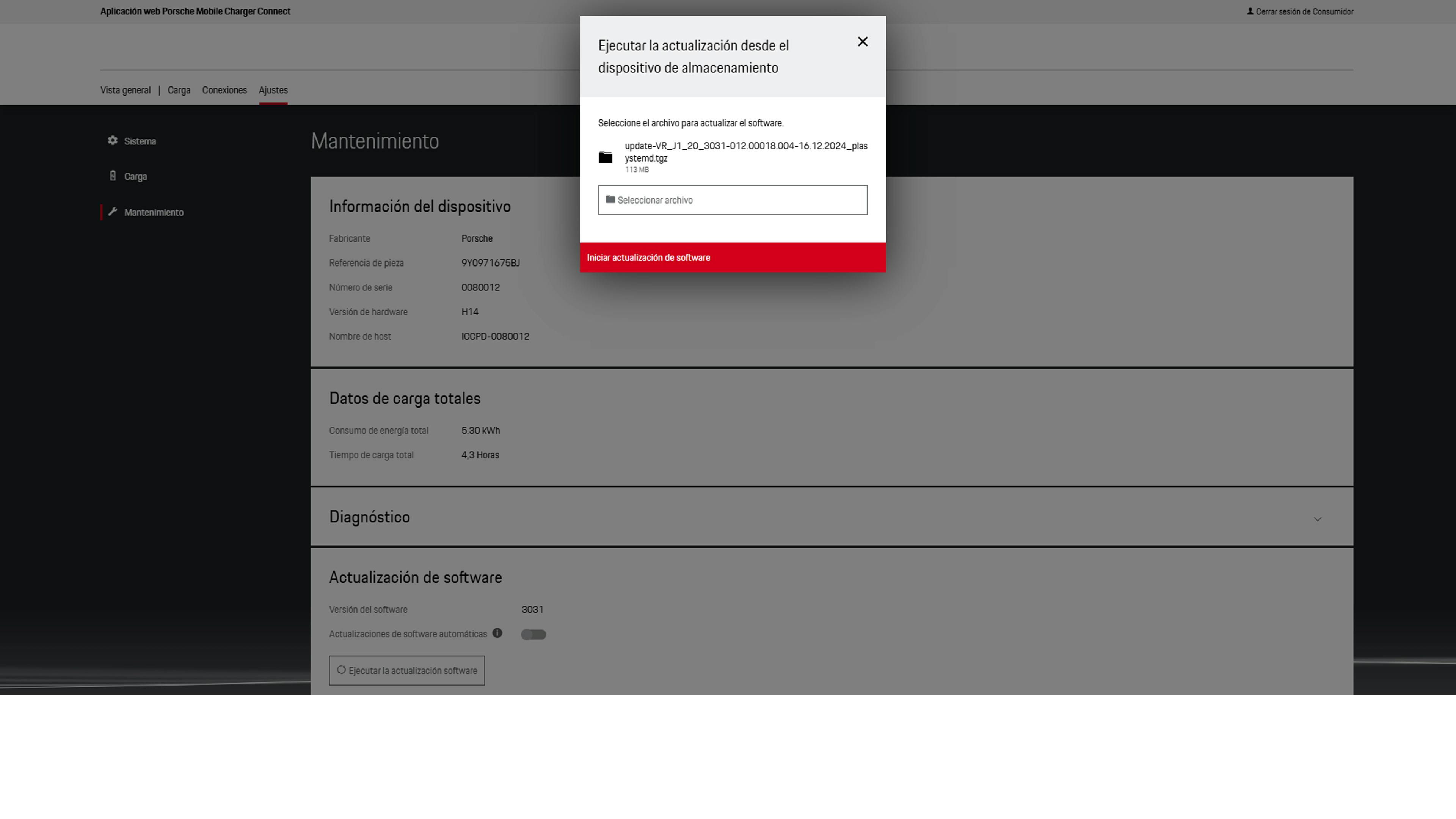Expand the Diagnóstico section chevron

coord(1318,519)
